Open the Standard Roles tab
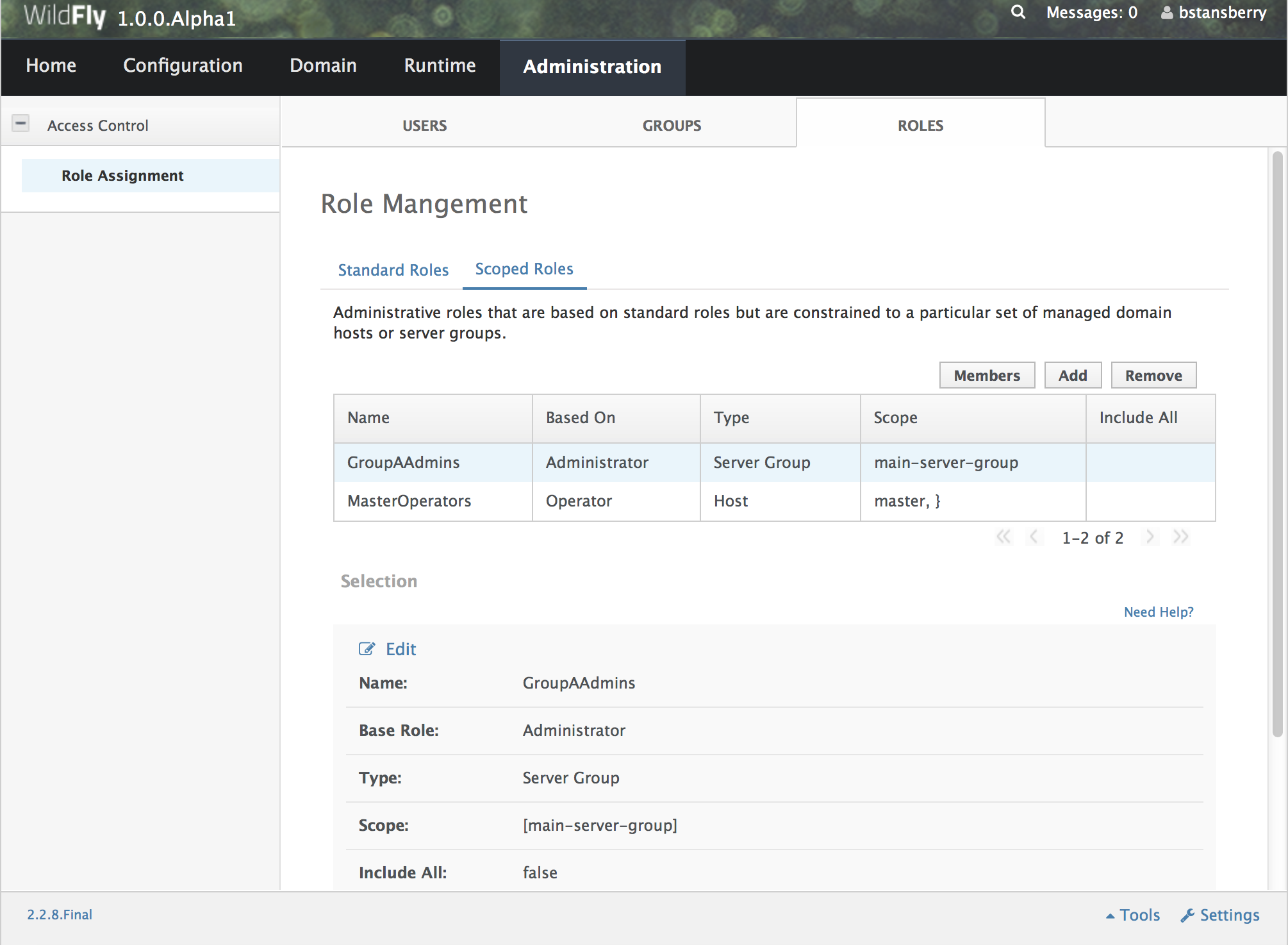 click(393, 270)
